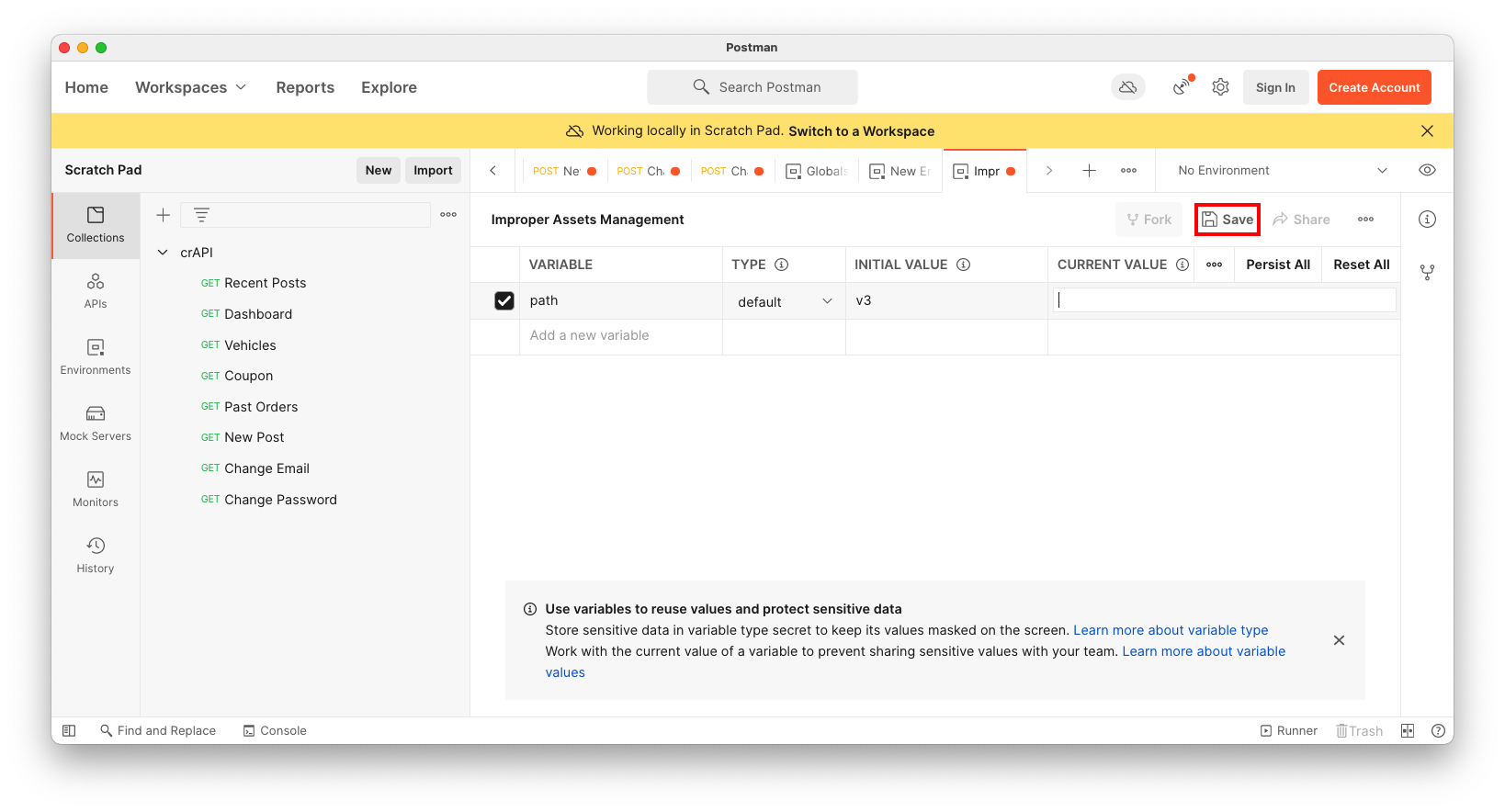1505x812 pixels.
Task: Click the Switch to a Workspace link
Action: 861,131
